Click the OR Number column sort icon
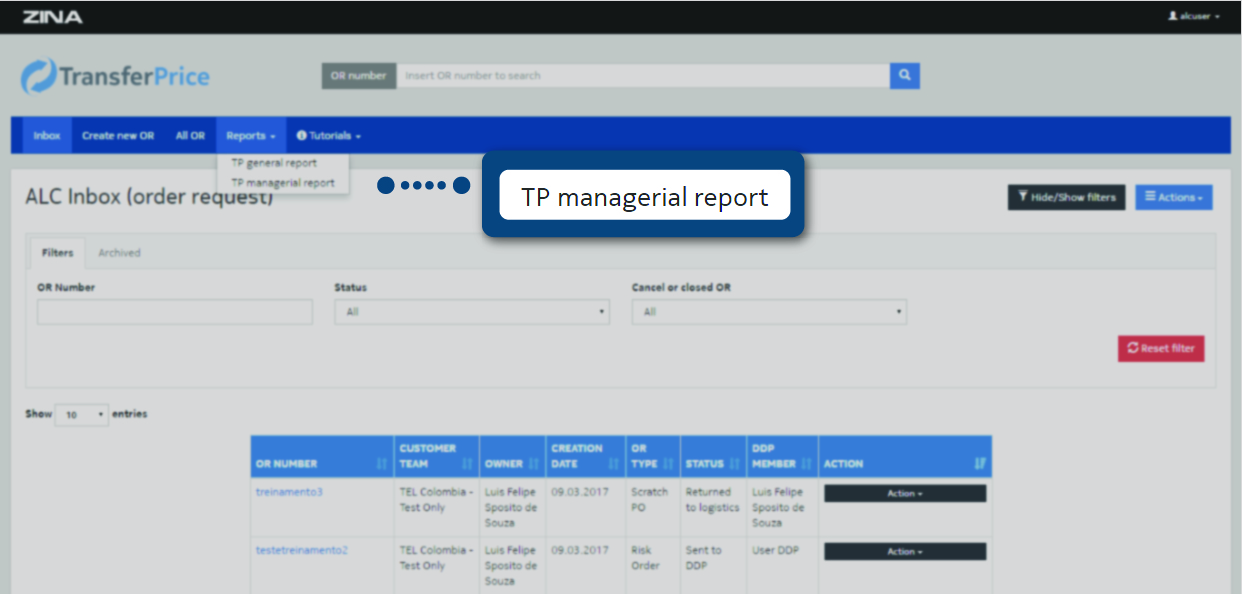 tap(381, 464)
